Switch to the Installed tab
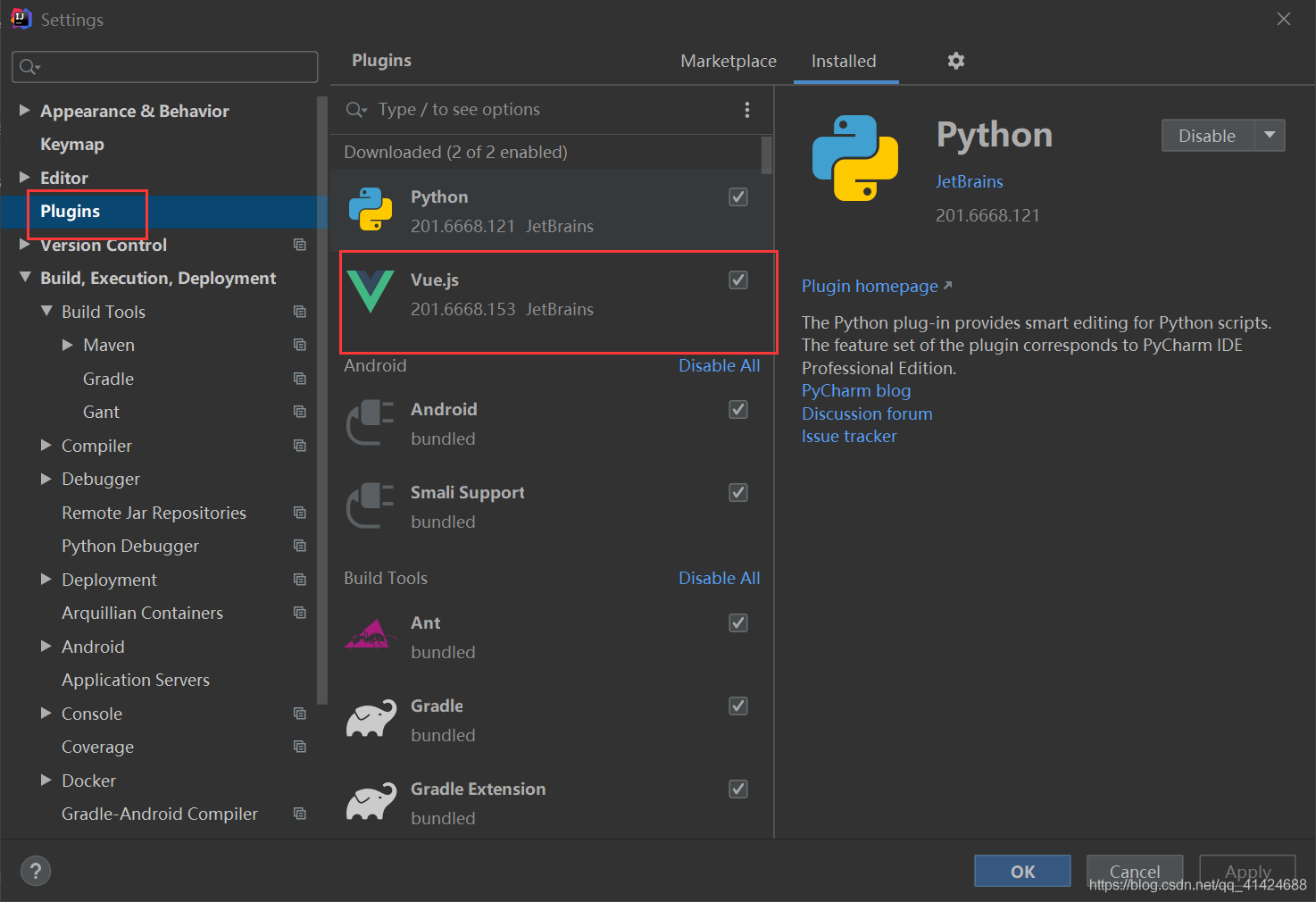 point(844,61)
